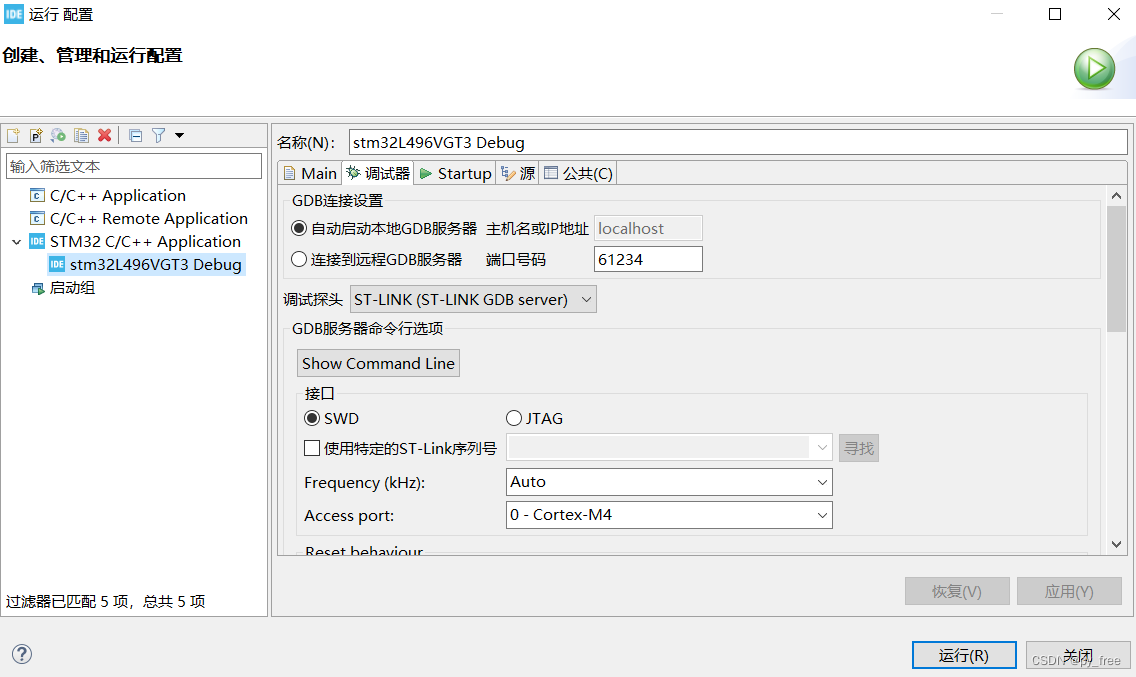
Task: Open the filter launch configurations icon
Action: tap(159, 136)
